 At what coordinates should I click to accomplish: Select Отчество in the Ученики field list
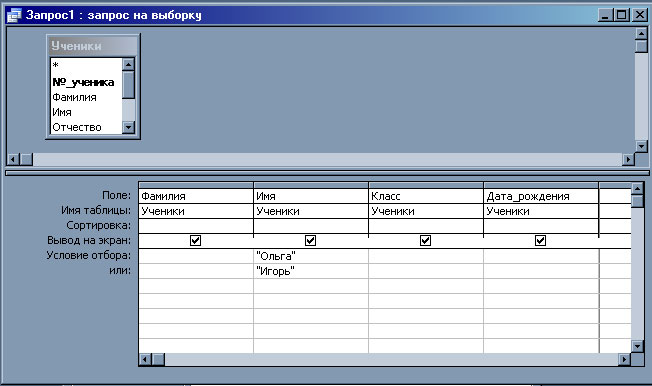tap(86, 127)
